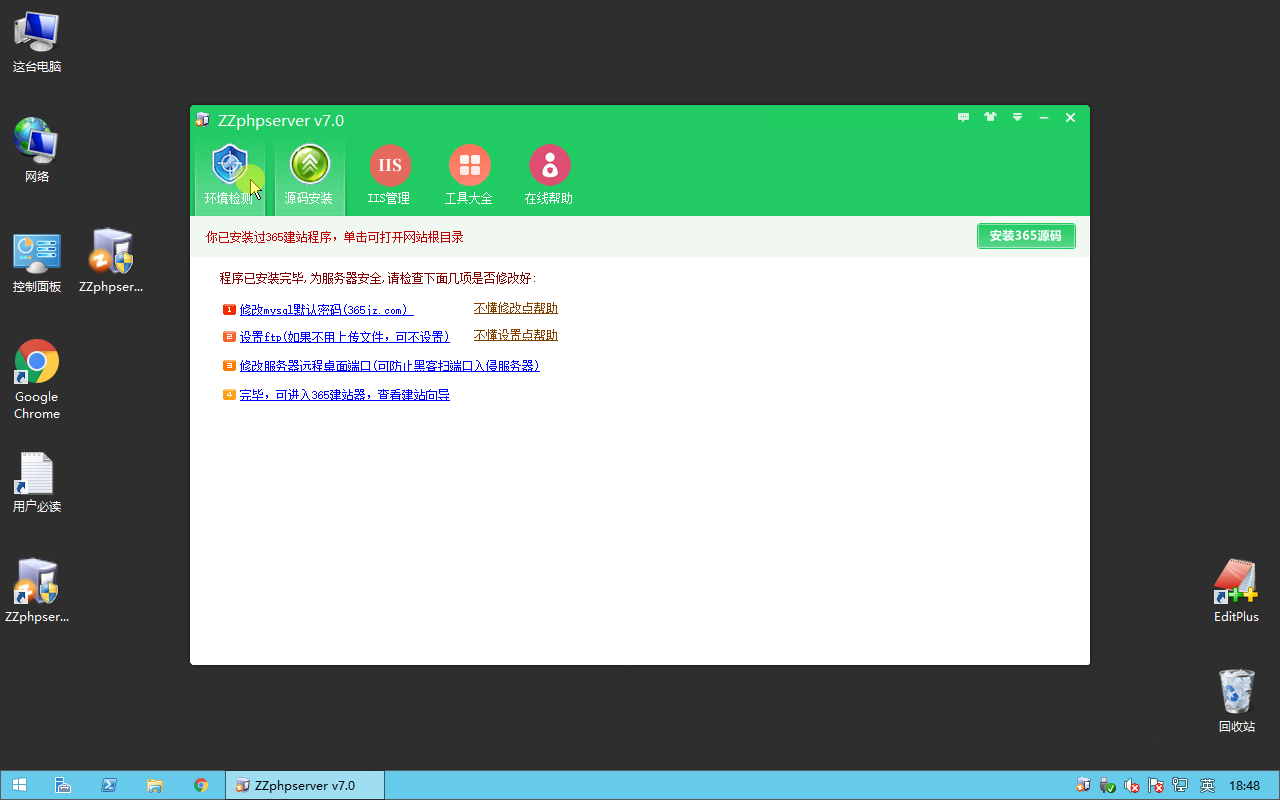Open help link 不懂修改点帮助
This screenshot has height=800, width=1280.
click(x=516, y=308)
